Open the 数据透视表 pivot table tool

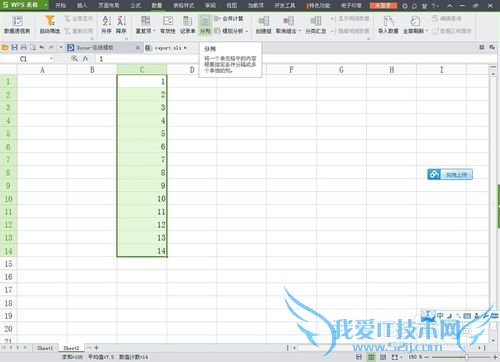pyautogui.click(x=17, y=25)
